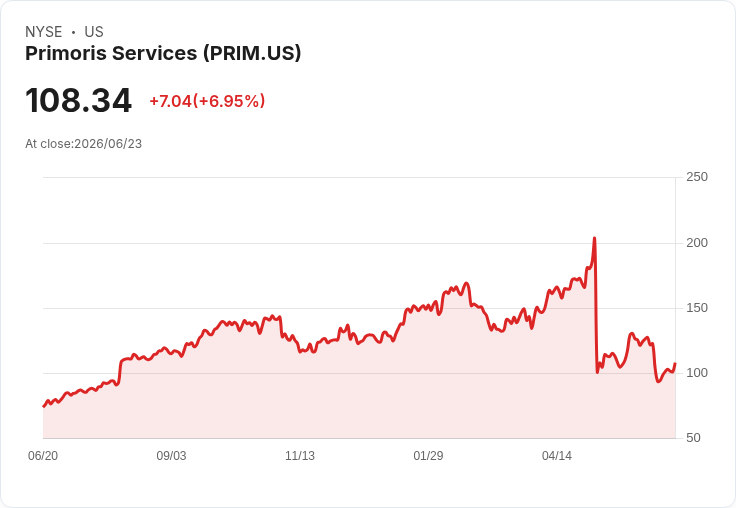Click the Primoris Services (PRIM.US) title

tap(163, 54)
